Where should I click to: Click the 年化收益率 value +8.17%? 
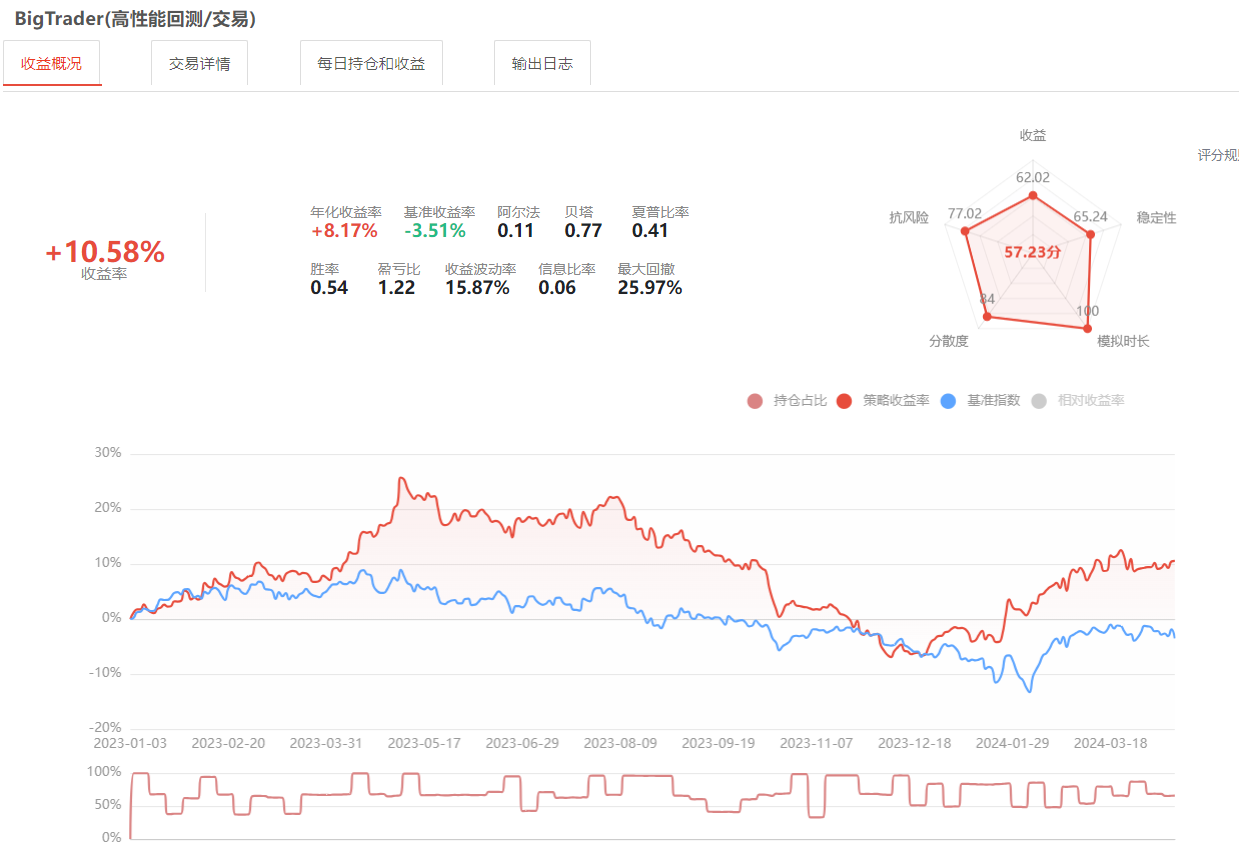click(344, 231)
